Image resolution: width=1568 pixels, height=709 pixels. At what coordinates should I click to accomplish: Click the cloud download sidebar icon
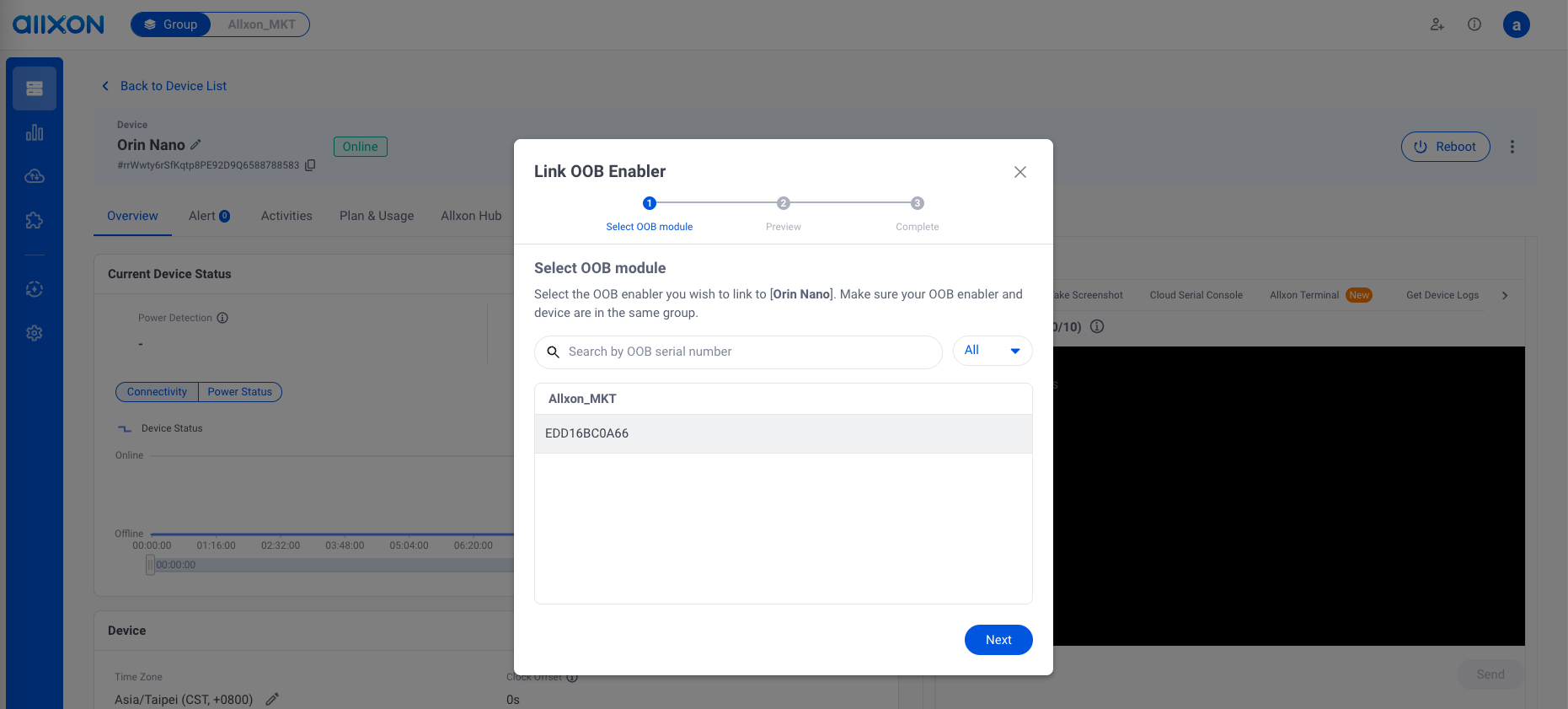pos(35,176)
